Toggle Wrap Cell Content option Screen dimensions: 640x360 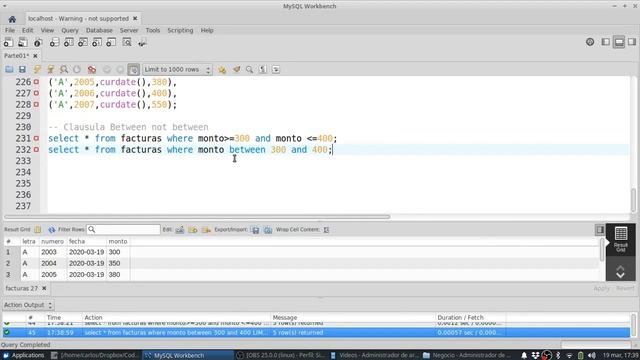coord(326,230)
